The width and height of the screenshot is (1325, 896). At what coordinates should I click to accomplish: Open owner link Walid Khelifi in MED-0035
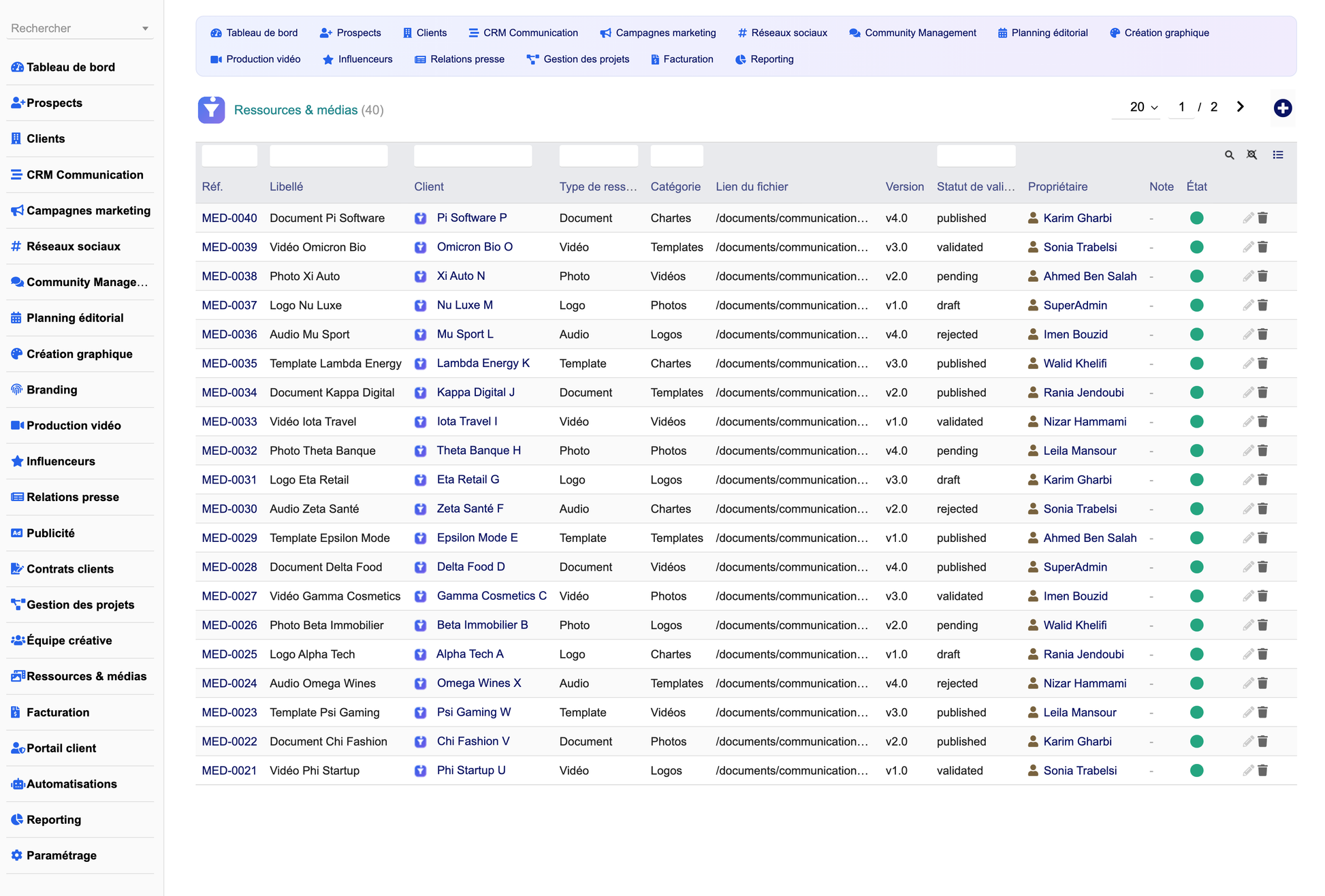[1075, 364]
